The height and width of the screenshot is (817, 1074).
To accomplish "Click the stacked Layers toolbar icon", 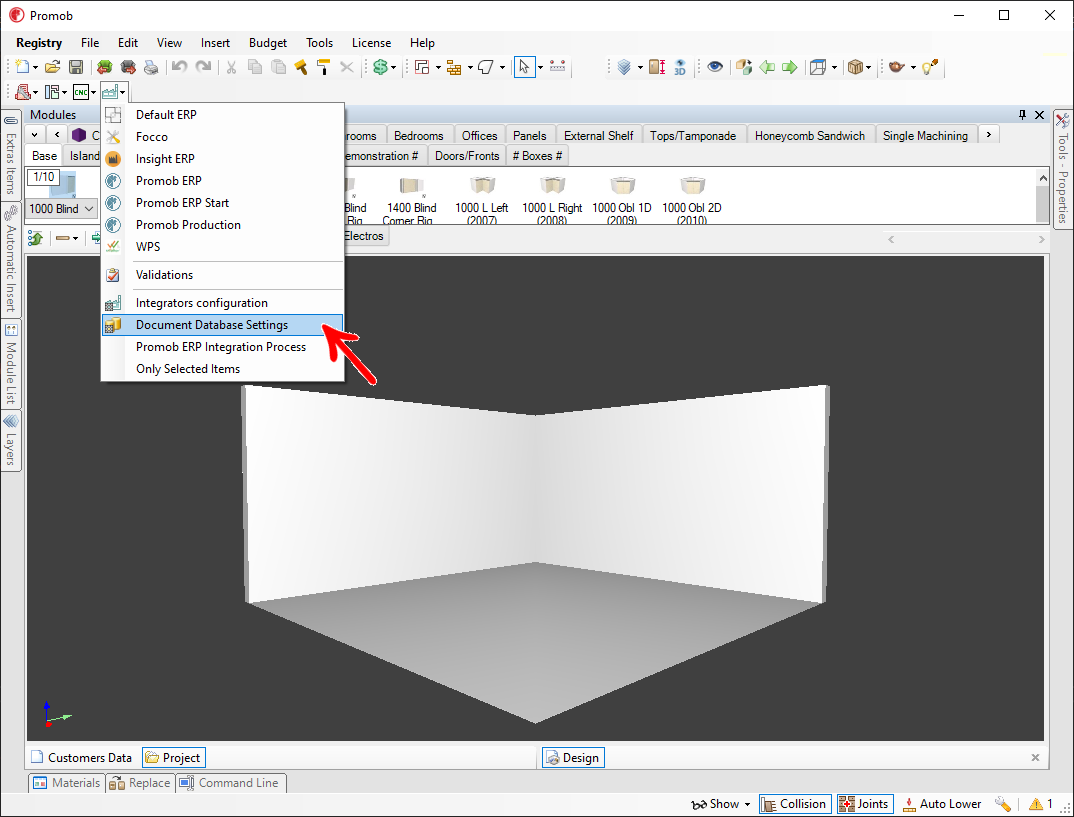I will pos(624,66).
